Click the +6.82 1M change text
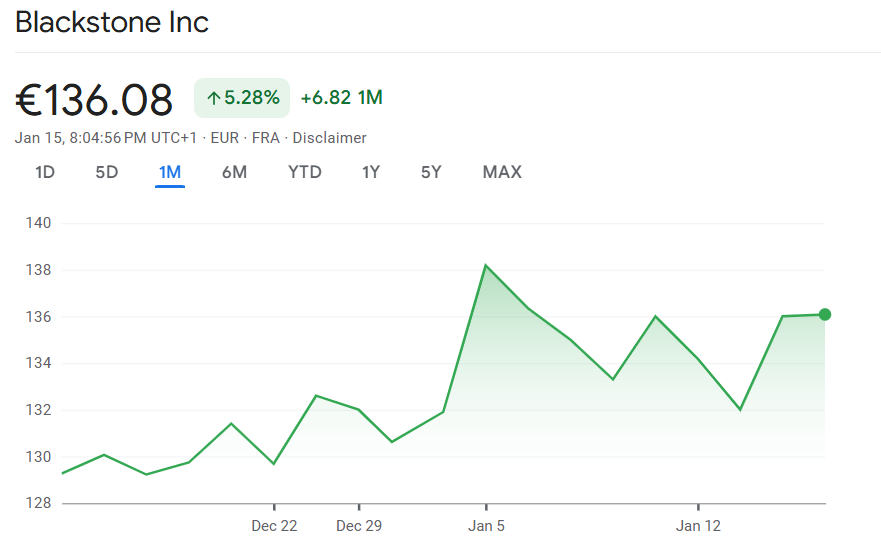The width and height of the screenshot is (881, 549). point(341,98)
